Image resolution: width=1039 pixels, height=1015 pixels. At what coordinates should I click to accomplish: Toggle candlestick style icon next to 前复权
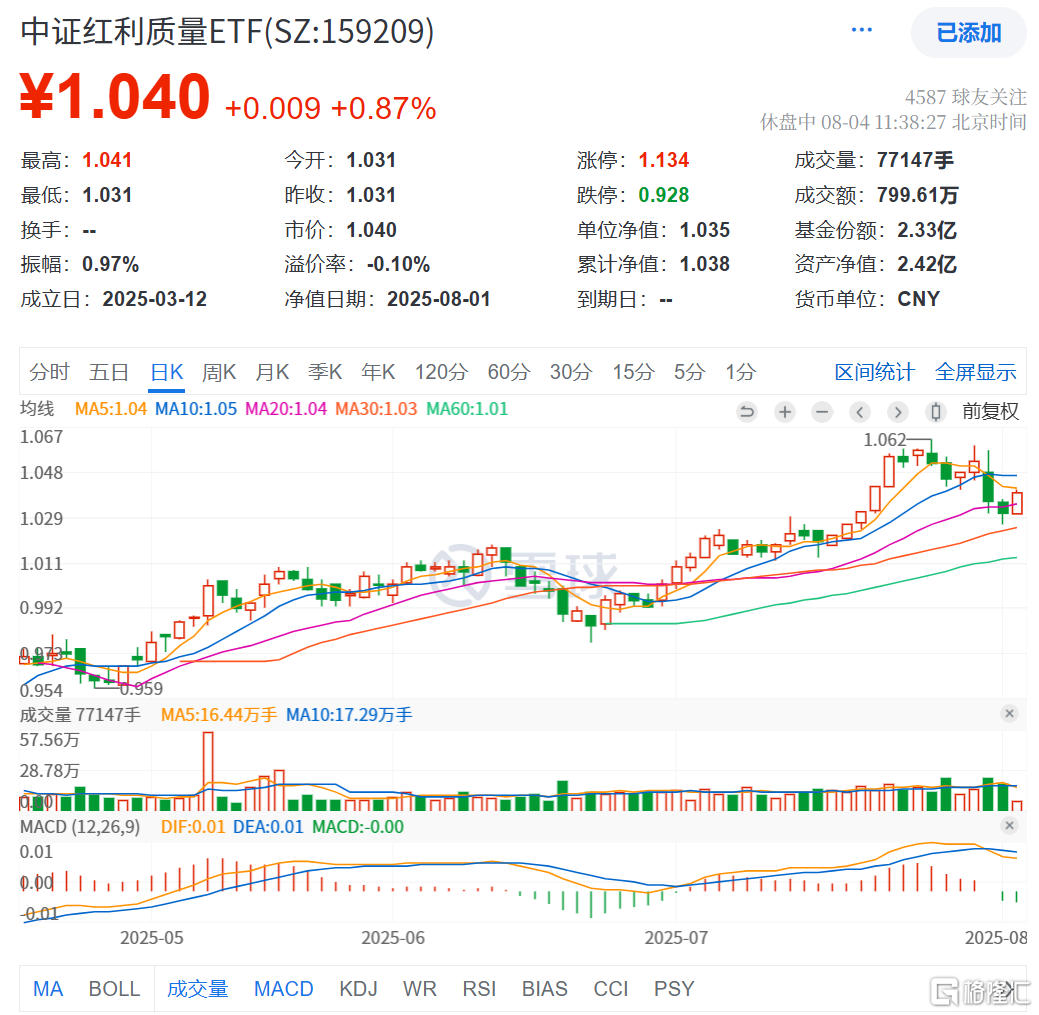(935, 412)
